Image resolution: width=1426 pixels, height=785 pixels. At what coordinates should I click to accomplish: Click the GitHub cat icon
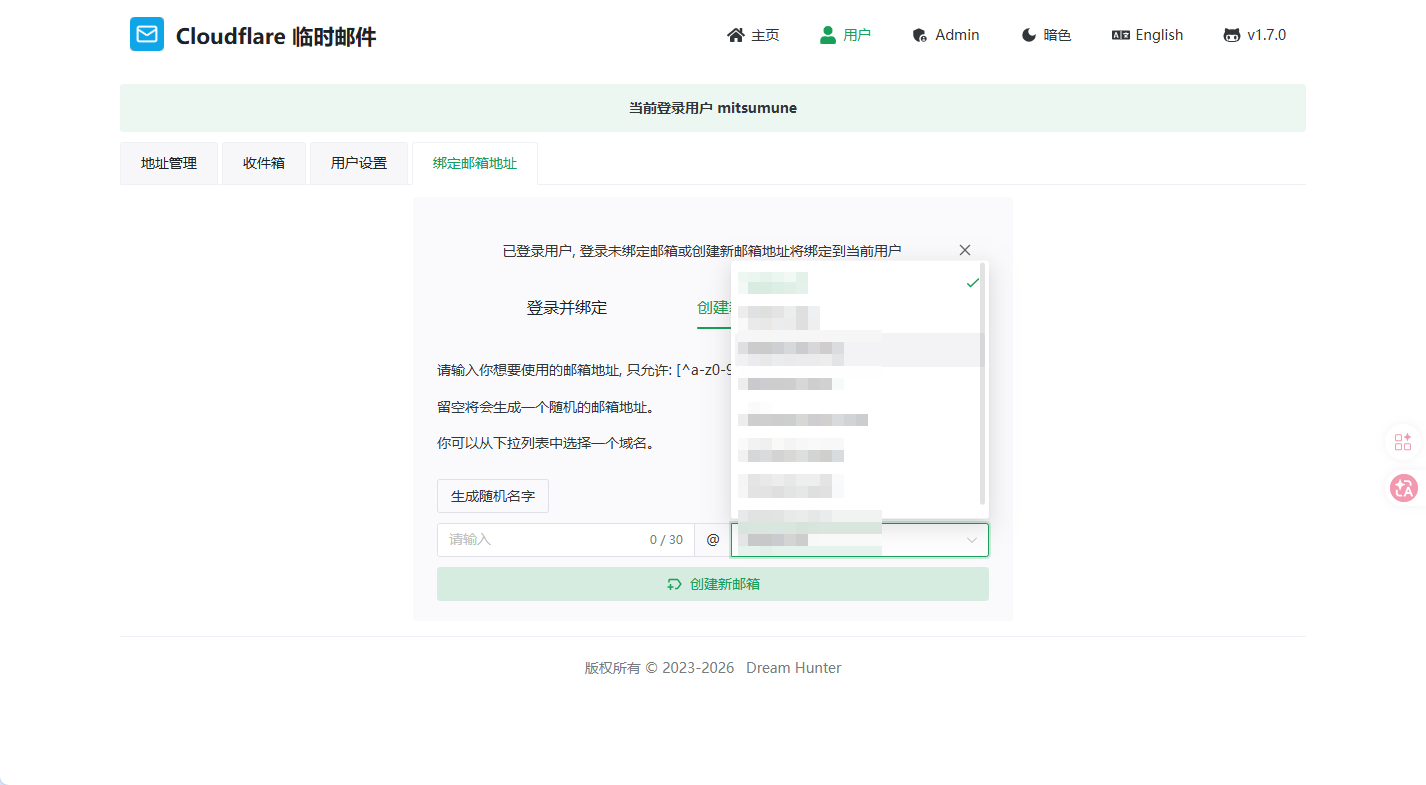tap(1232, 35)
